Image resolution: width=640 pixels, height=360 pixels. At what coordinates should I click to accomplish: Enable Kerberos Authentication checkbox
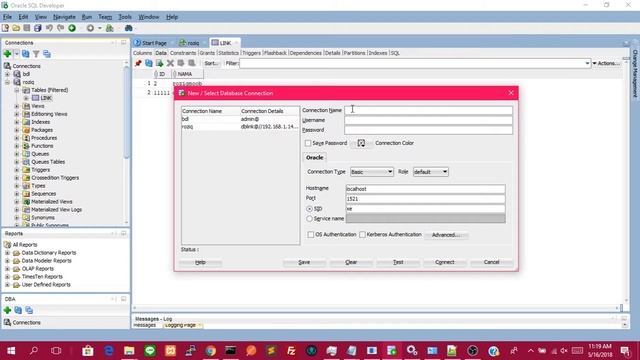pyautogui.click(x=362, y=235)
